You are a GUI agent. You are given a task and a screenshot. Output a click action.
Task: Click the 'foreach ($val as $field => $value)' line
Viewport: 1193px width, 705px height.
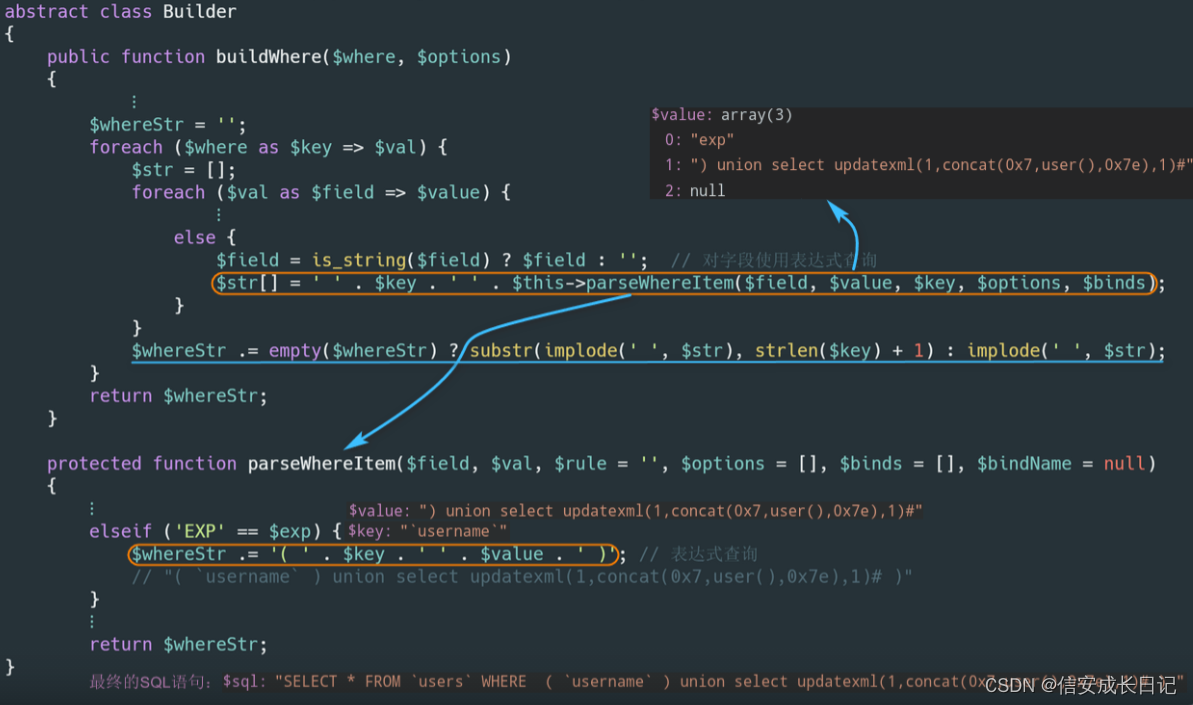click(x=320, y=192)
